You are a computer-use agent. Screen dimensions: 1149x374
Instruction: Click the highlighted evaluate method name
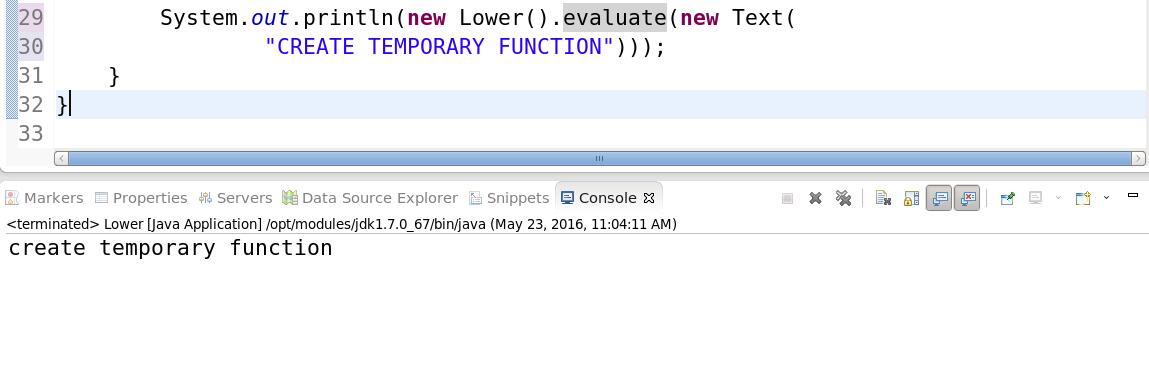pyautogui.click(x=615, y=18)
